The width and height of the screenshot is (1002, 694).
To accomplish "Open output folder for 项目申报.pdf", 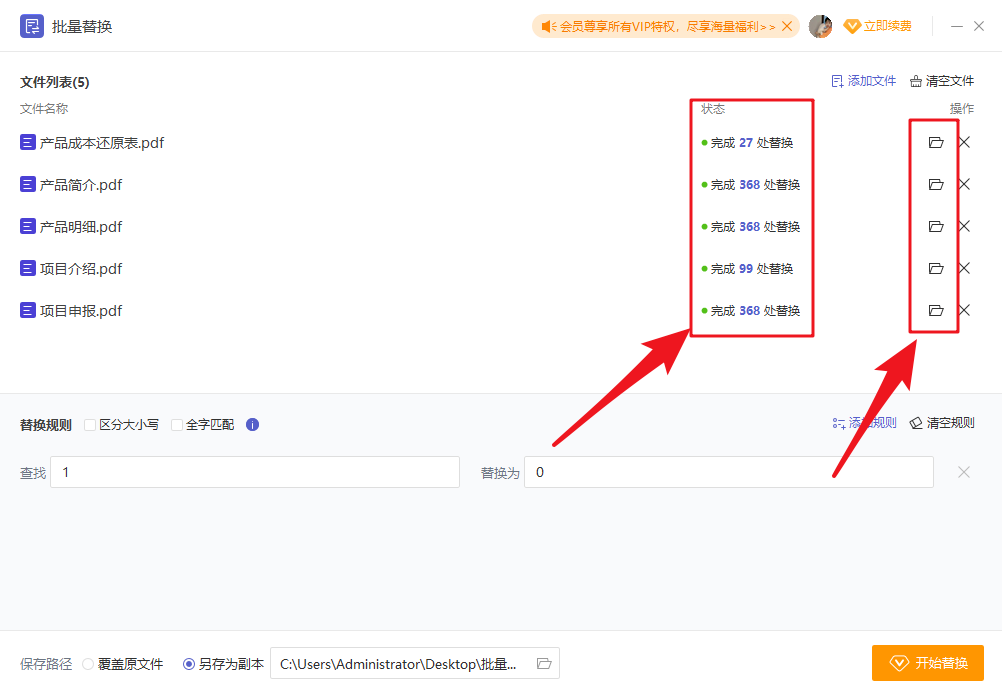I will click(x=934, y=310).
